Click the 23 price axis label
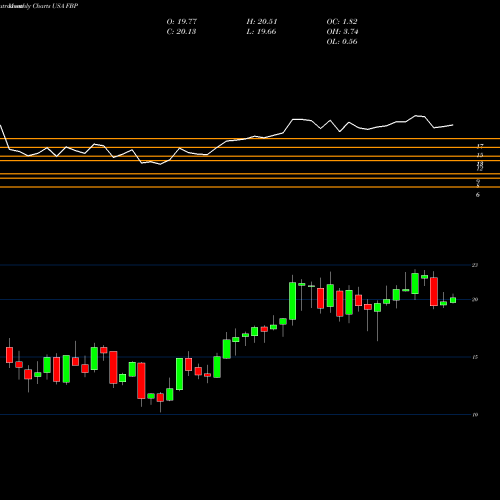 tap(475, 265)
